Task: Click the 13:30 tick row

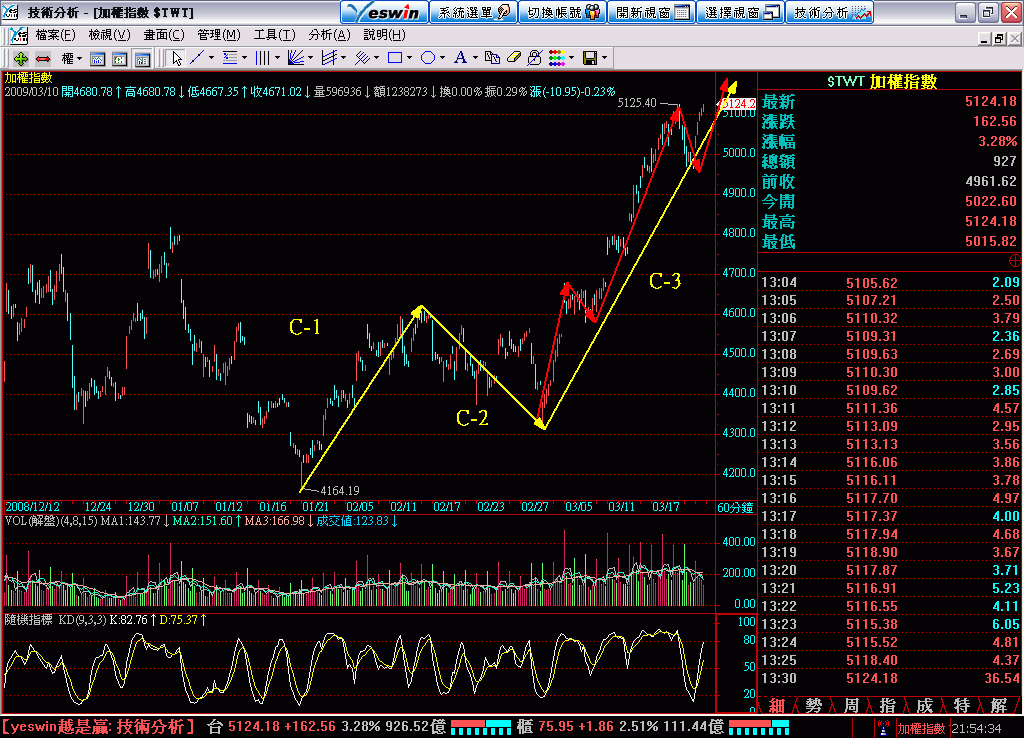Action: [x=889, y=678]
